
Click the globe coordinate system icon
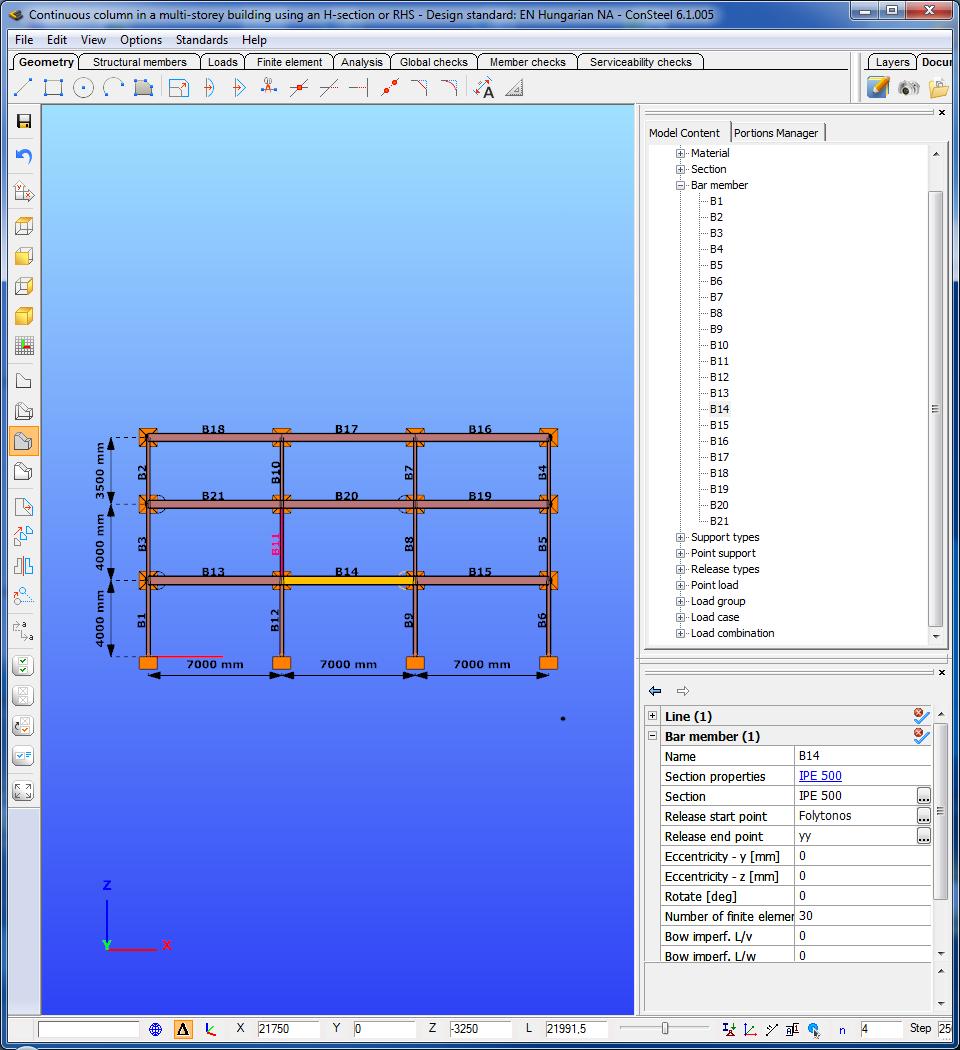[x=155, y=1029]
